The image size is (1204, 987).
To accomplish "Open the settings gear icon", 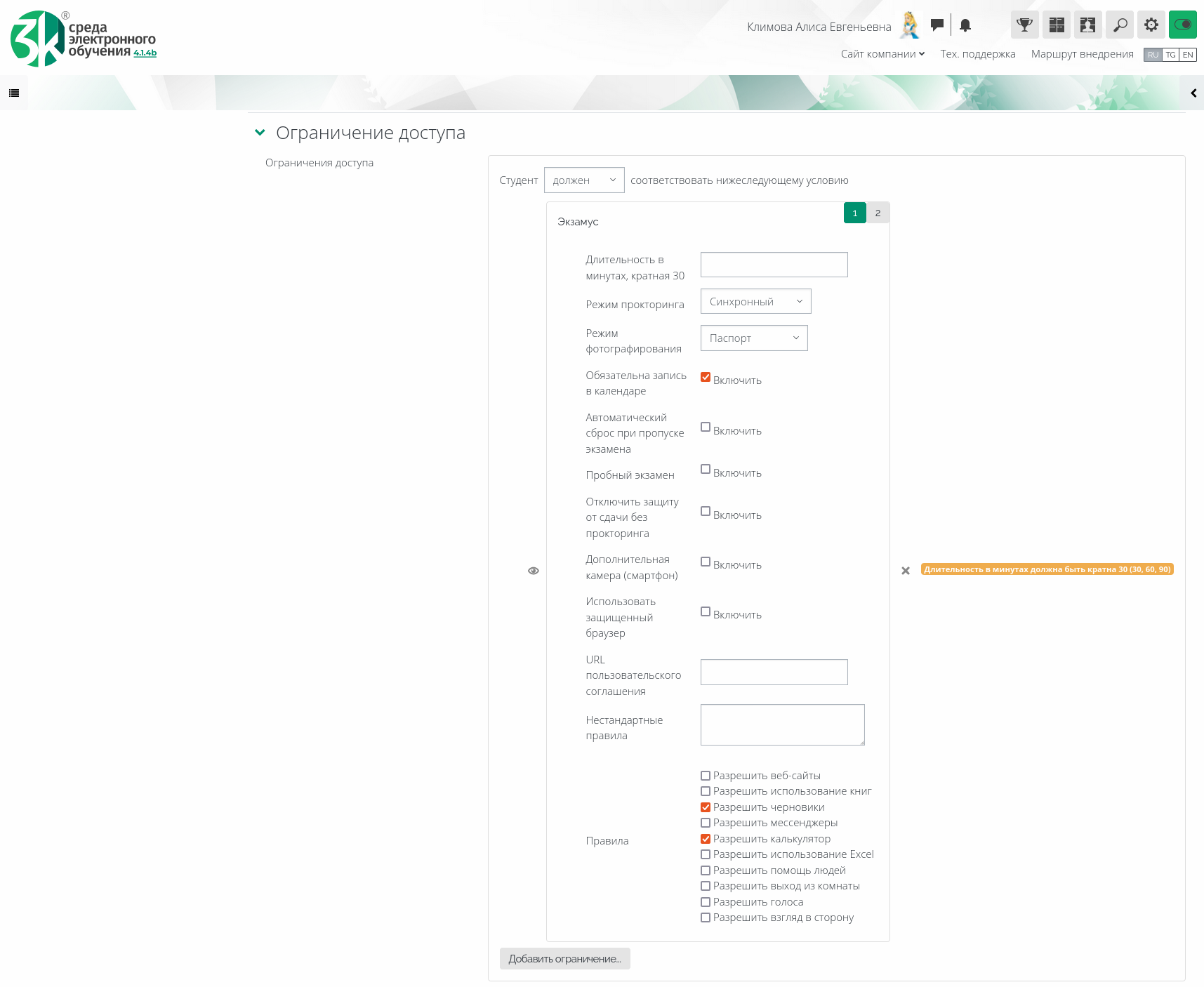I will click(x=1151, y=25).
